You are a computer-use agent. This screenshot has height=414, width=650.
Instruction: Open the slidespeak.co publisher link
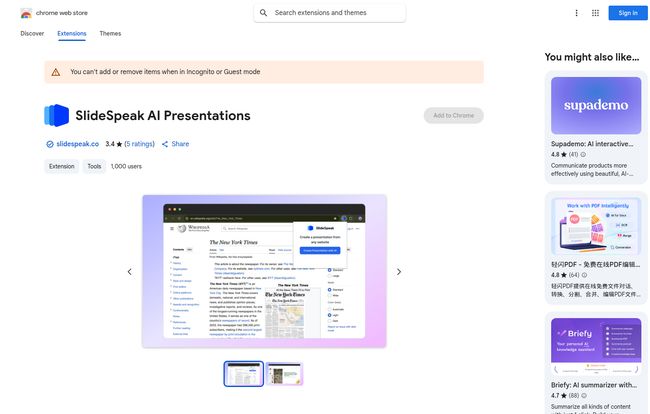[x=77, y=144]
